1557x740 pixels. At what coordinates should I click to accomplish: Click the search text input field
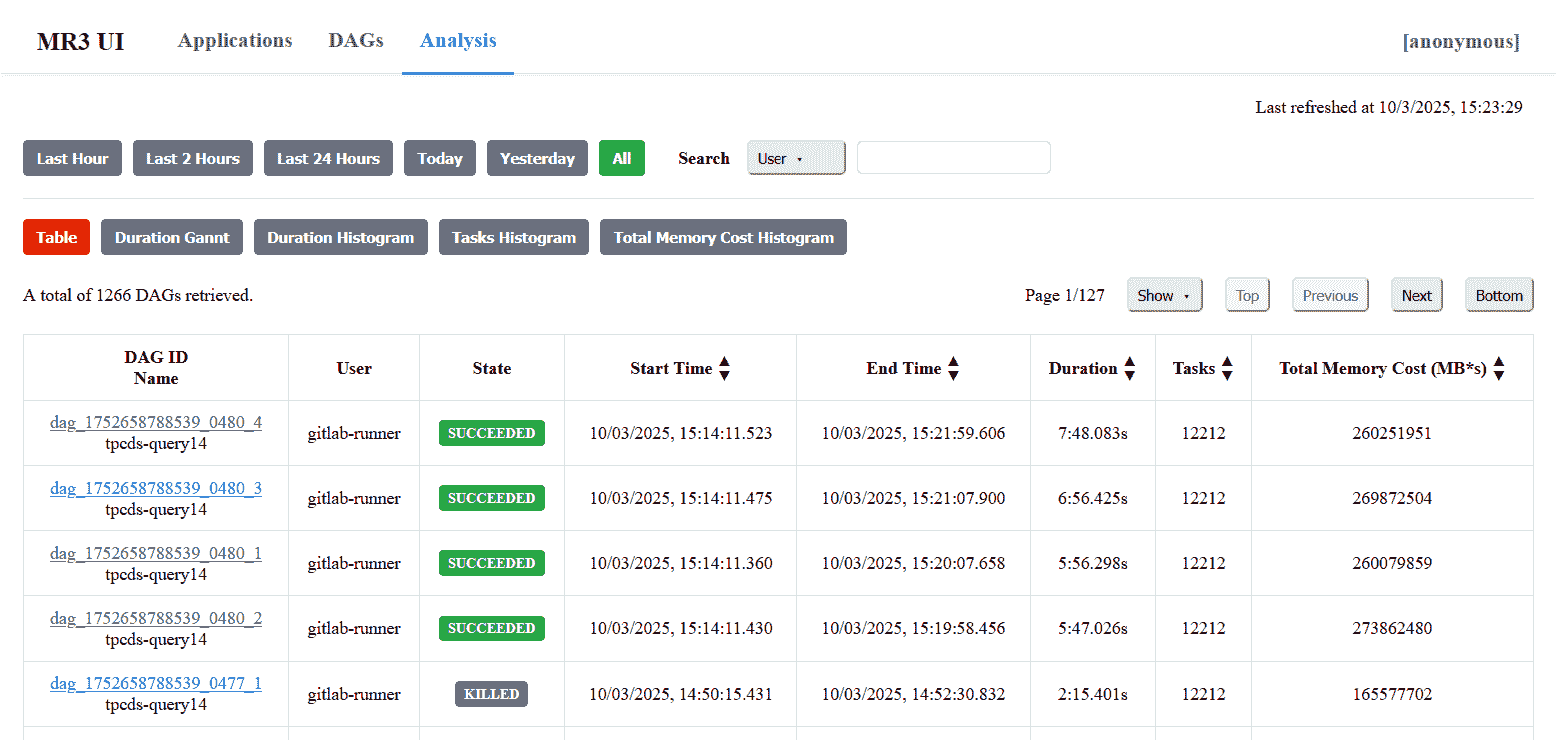click(953, 158)
